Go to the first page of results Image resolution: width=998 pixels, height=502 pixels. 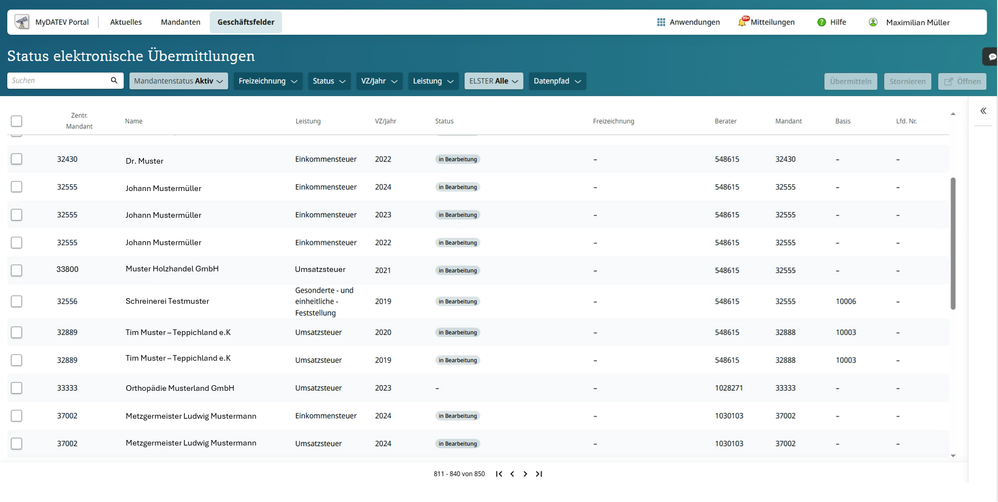click(x=499, y=474)
